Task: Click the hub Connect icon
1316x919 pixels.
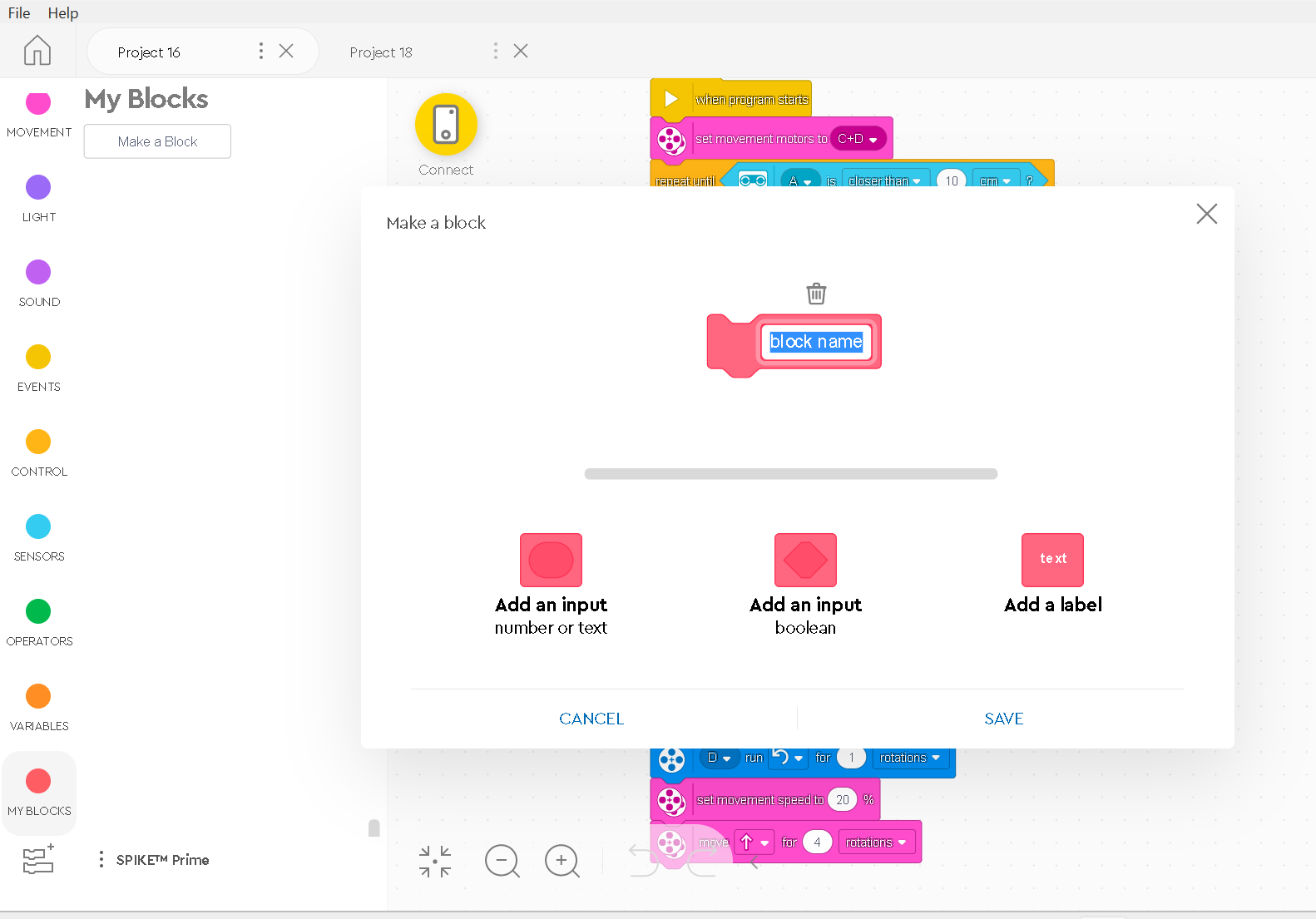Action: tap(446, 125)
